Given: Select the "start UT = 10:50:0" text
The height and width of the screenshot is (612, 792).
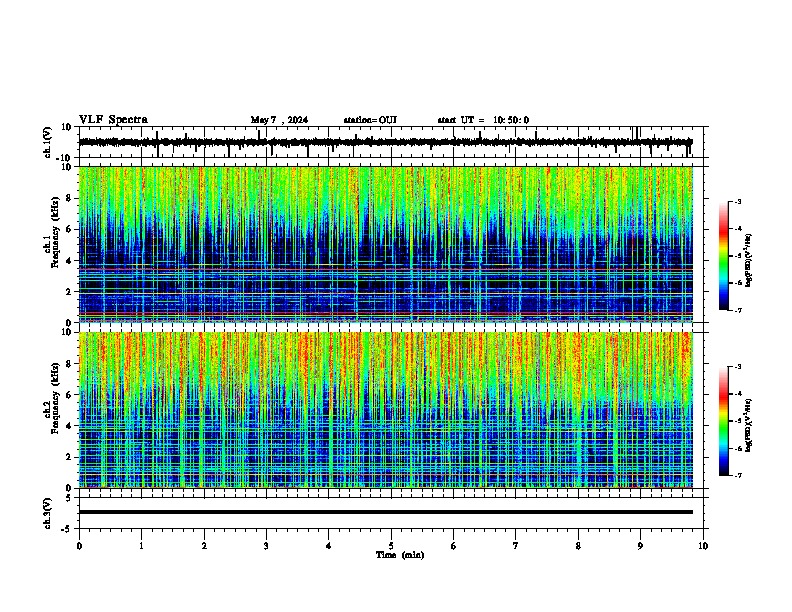Looking at the screenshot, I should (x=483, y=120).
